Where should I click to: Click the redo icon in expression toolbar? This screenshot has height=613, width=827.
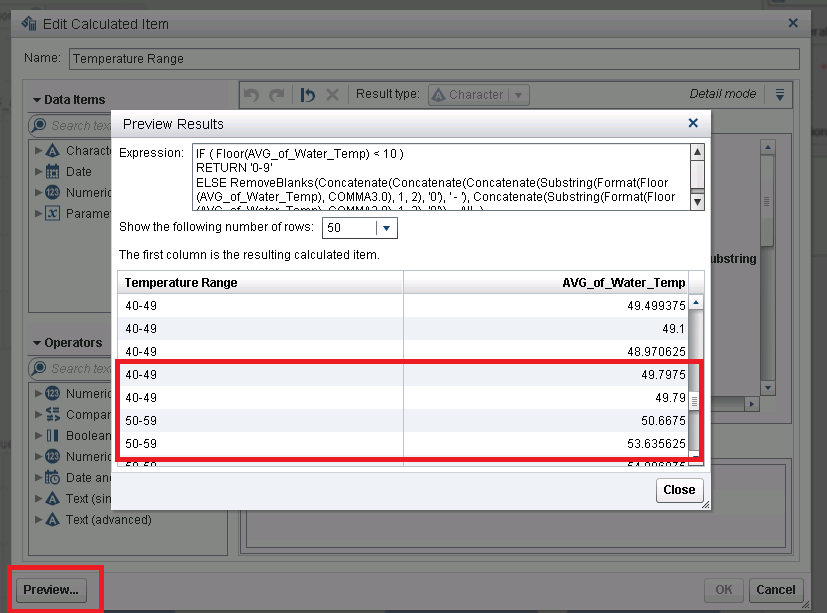point(276,95)
